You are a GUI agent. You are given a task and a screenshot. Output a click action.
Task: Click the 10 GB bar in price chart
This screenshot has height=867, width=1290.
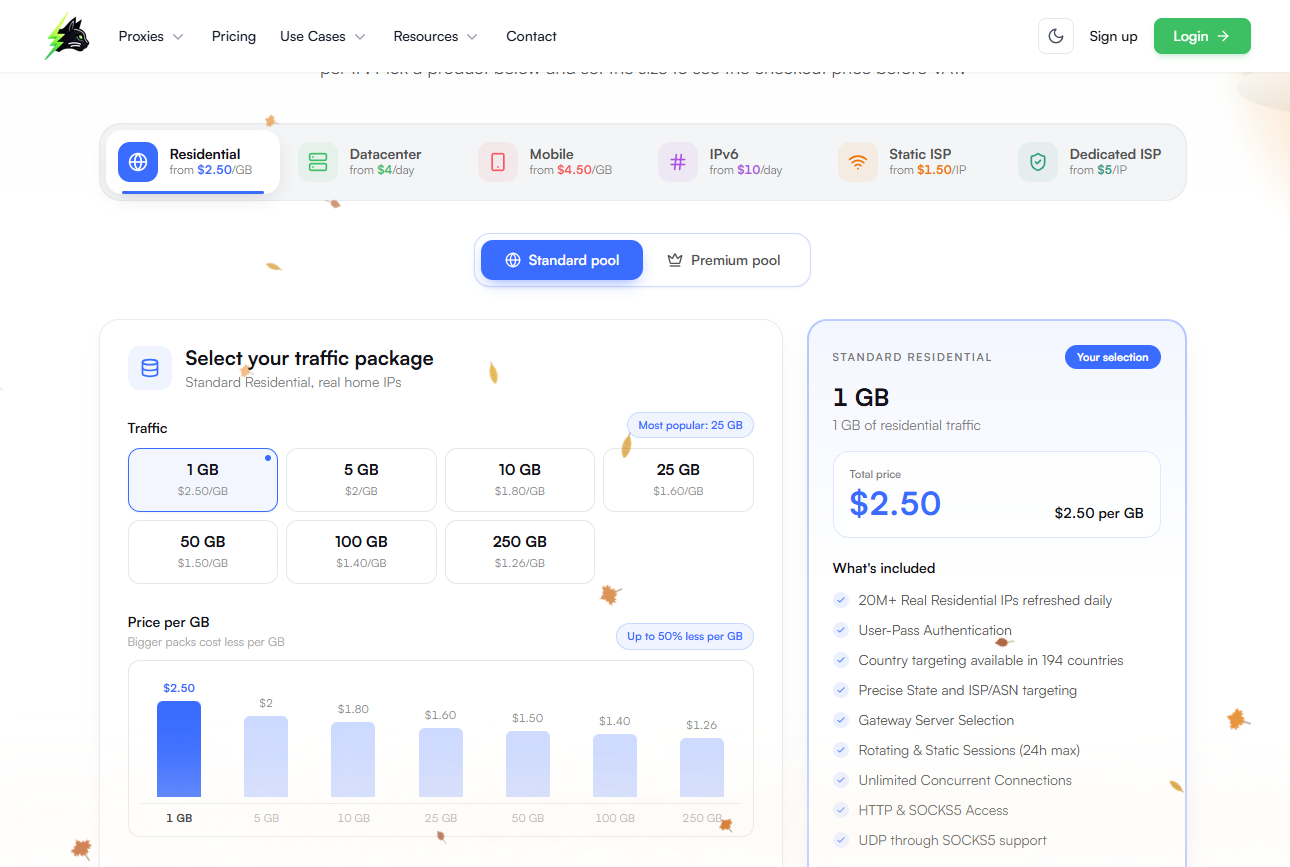click(353, 759)
